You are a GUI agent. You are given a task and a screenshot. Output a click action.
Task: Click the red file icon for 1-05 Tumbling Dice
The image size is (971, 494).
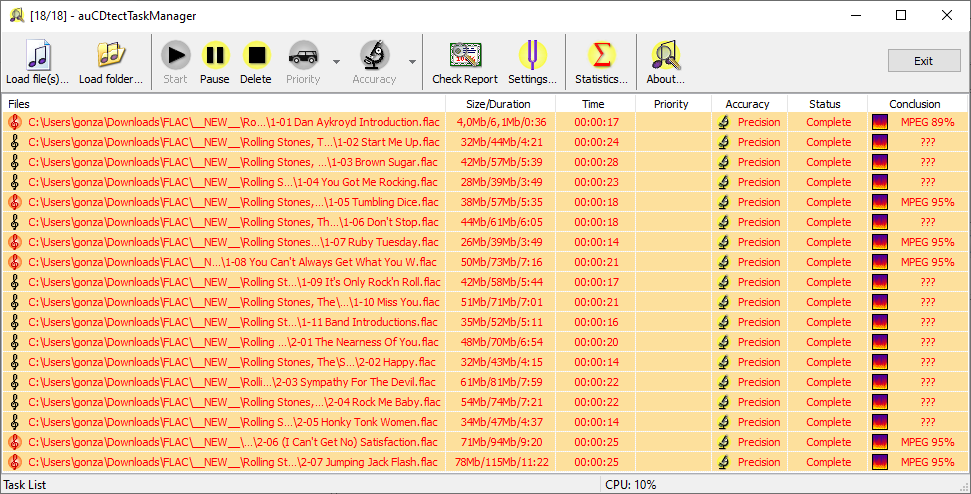tap(15, 202)
